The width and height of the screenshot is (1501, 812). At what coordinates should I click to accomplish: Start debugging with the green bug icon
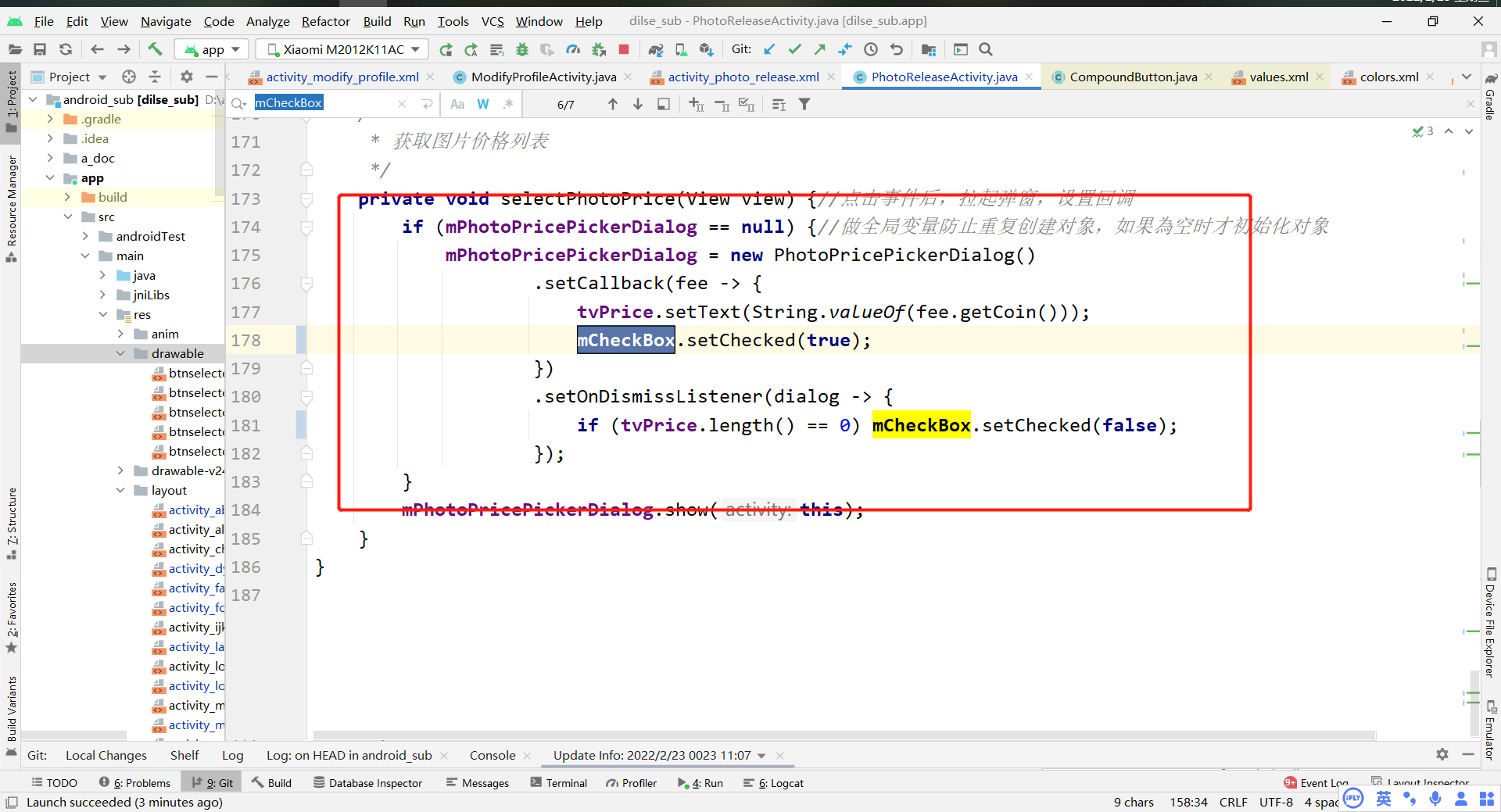click(521, 49)
